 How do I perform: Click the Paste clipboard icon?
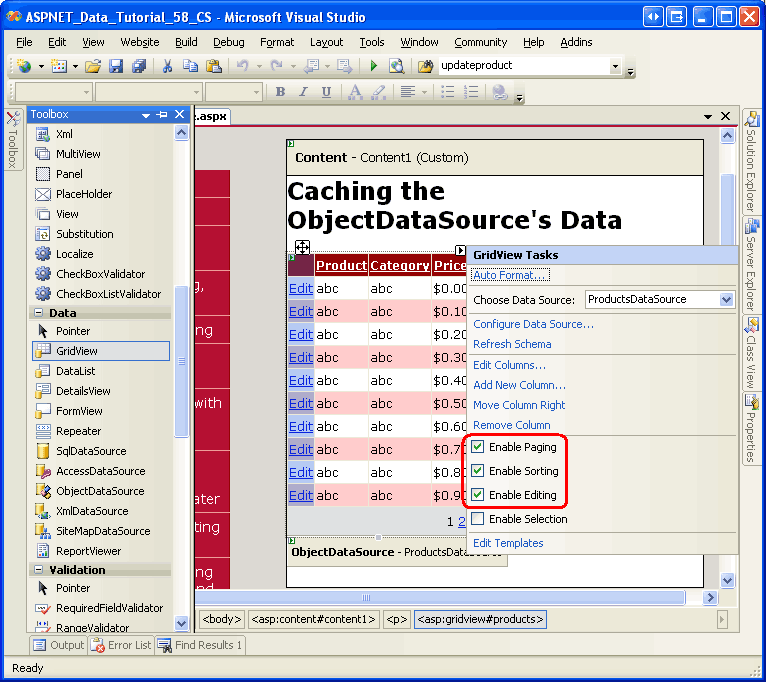click(x=212, y=66)
